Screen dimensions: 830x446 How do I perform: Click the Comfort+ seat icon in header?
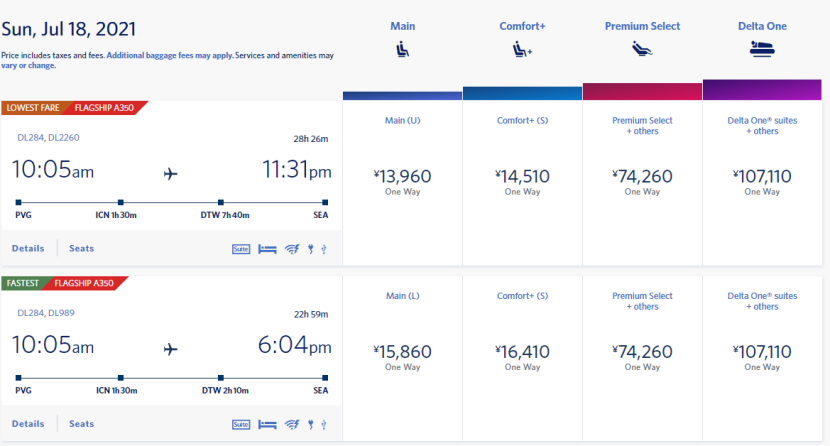click(521, 49)
